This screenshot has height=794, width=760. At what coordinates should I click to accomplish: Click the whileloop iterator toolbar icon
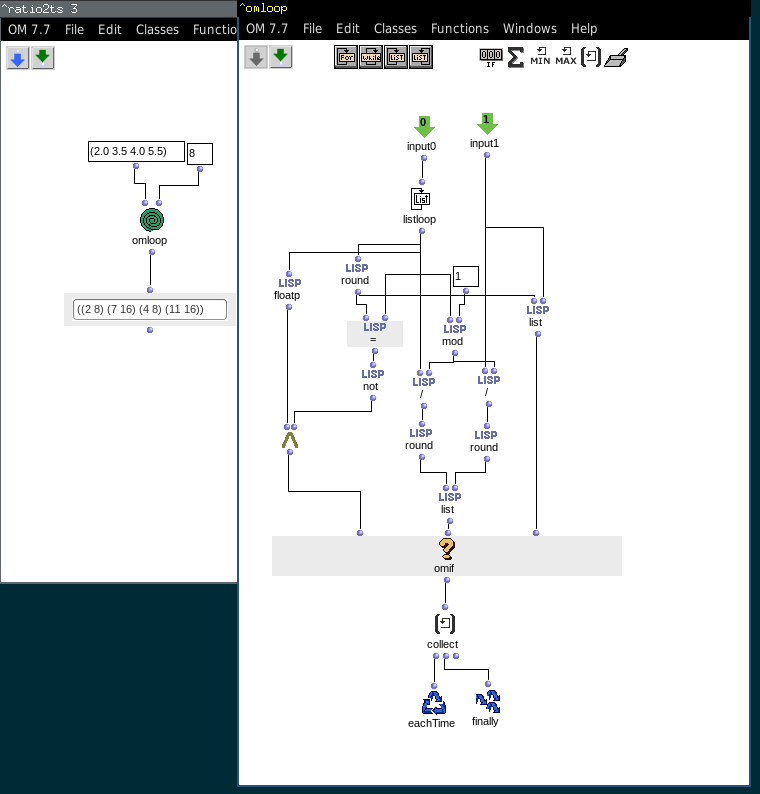coord(371,57)
